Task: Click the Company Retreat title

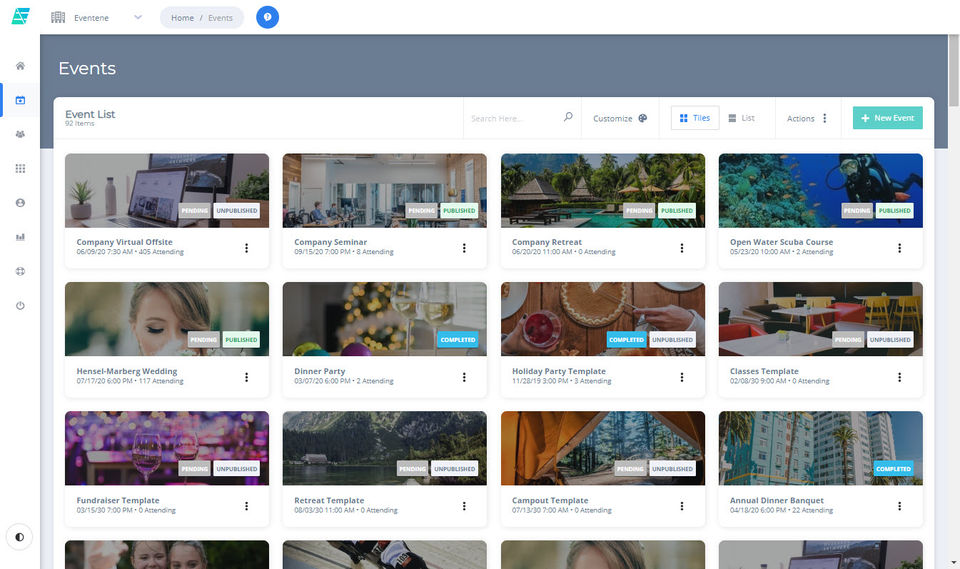Action: [547, 242]
